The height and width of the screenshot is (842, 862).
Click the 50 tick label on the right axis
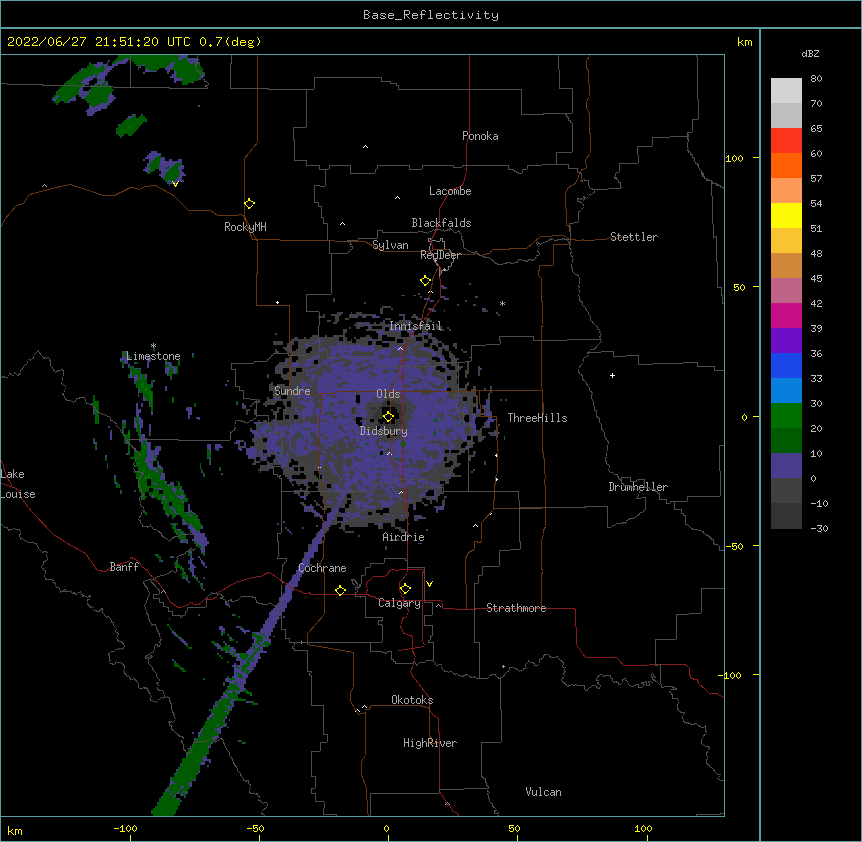tap(739, 287)
